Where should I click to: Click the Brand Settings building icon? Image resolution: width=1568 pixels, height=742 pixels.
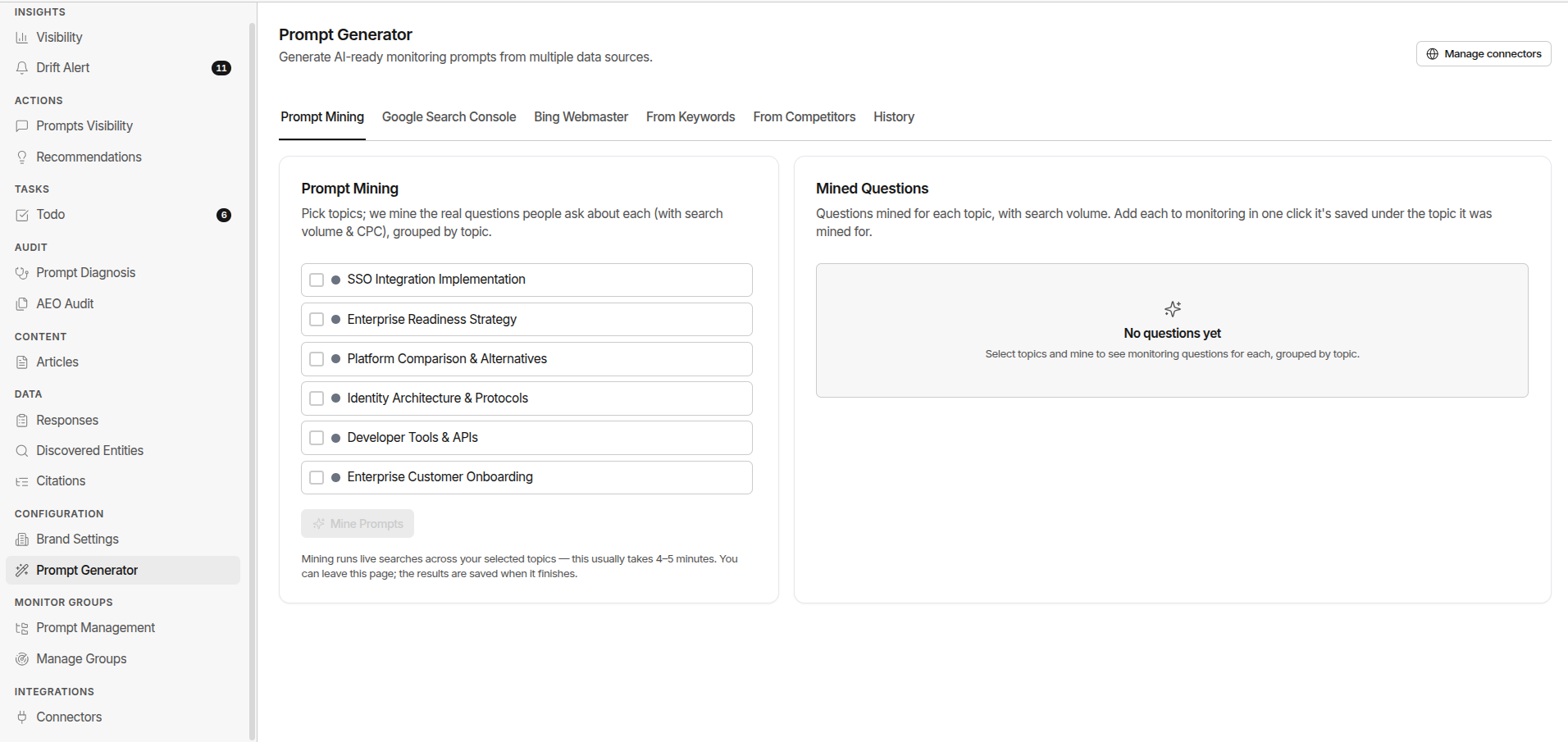tap(22, 539)
